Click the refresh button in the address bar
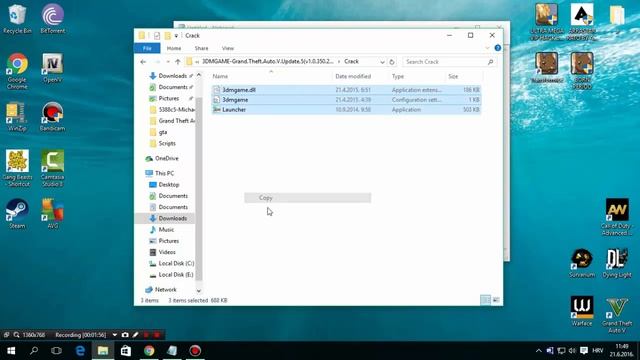640x360 pixels. 392,62
